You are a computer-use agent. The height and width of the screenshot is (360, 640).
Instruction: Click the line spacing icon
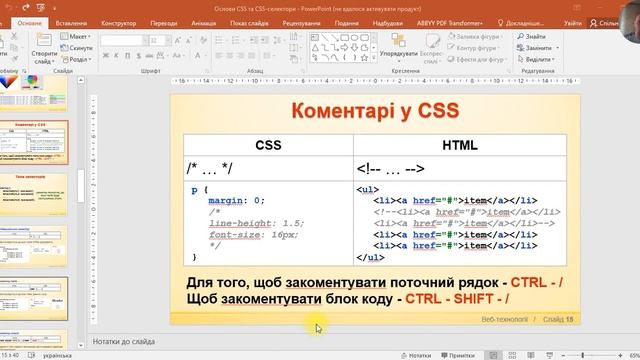click(x=278, y=40)
